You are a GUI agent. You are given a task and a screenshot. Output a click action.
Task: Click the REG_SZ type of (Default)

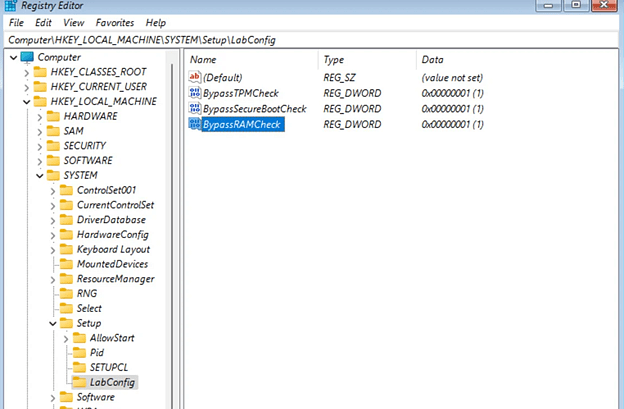pos(339,78)
